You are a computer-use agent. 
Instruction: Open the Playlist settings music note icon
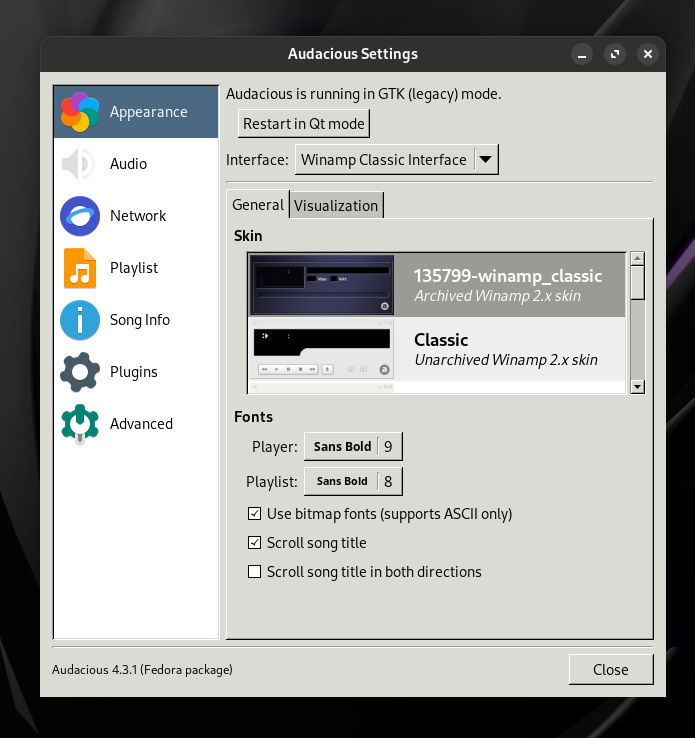pos(80,268)
